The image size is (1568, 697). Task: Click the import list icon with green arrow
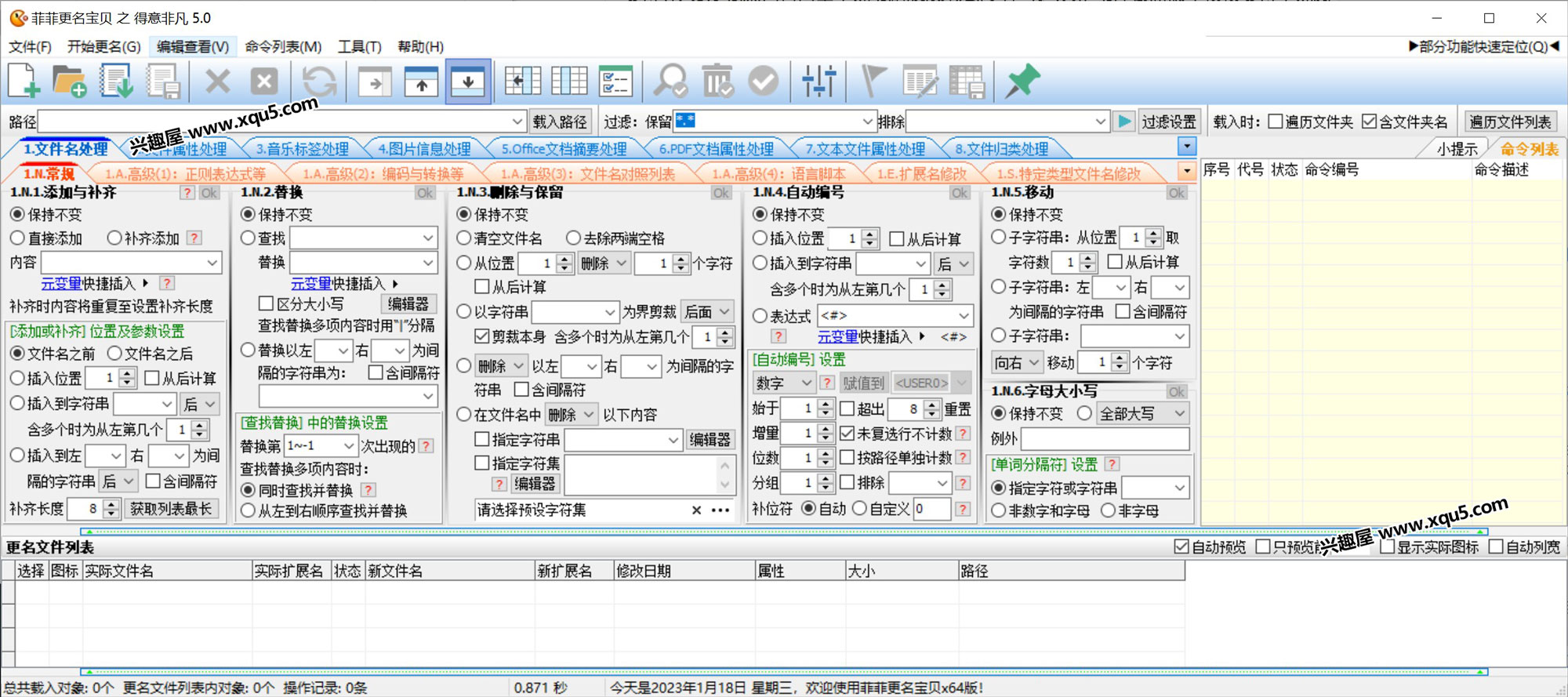click(117, 81)
